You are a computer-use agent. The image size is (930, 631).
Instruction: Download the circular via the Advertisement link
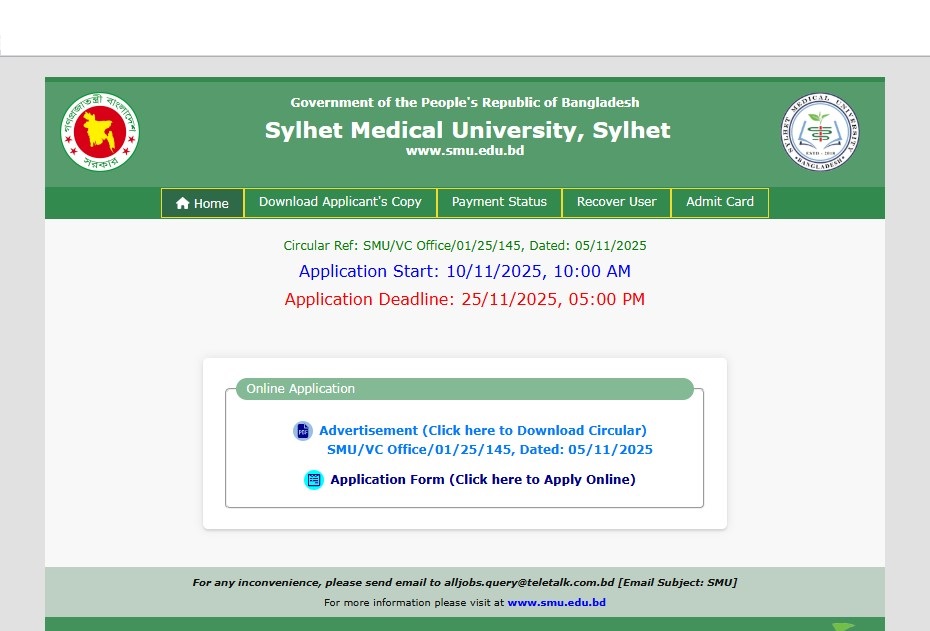point(482,431)
